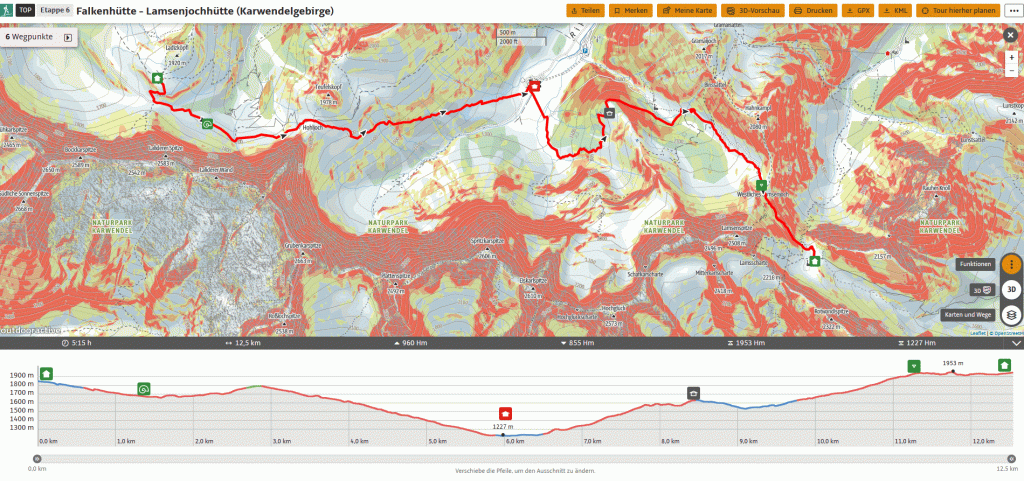Click the spiral waypoint icon in elevation profile
Image resolution: width=1024 pixels, height=481 pixels.
(x=144, y=389)
